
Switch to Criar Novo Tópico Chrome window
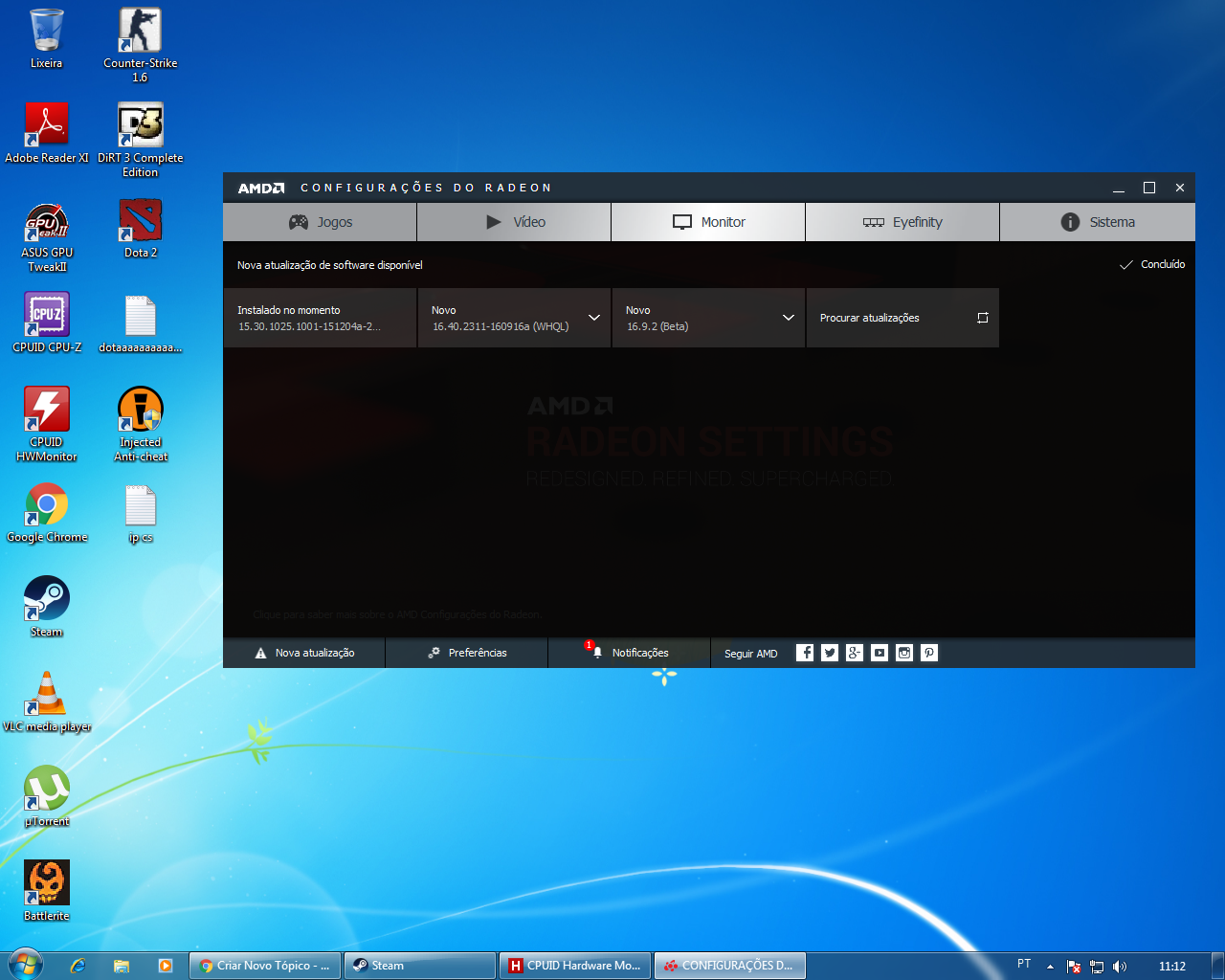[x=265, y=966]
